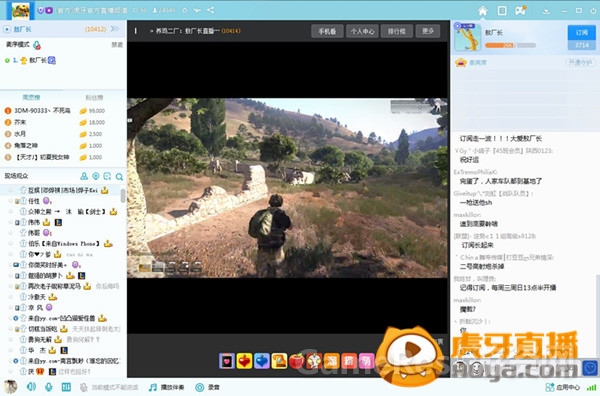Viewport: 600px width, 396px height.
Task: Select the 贡献榜 tab
Action: [31, 98]
